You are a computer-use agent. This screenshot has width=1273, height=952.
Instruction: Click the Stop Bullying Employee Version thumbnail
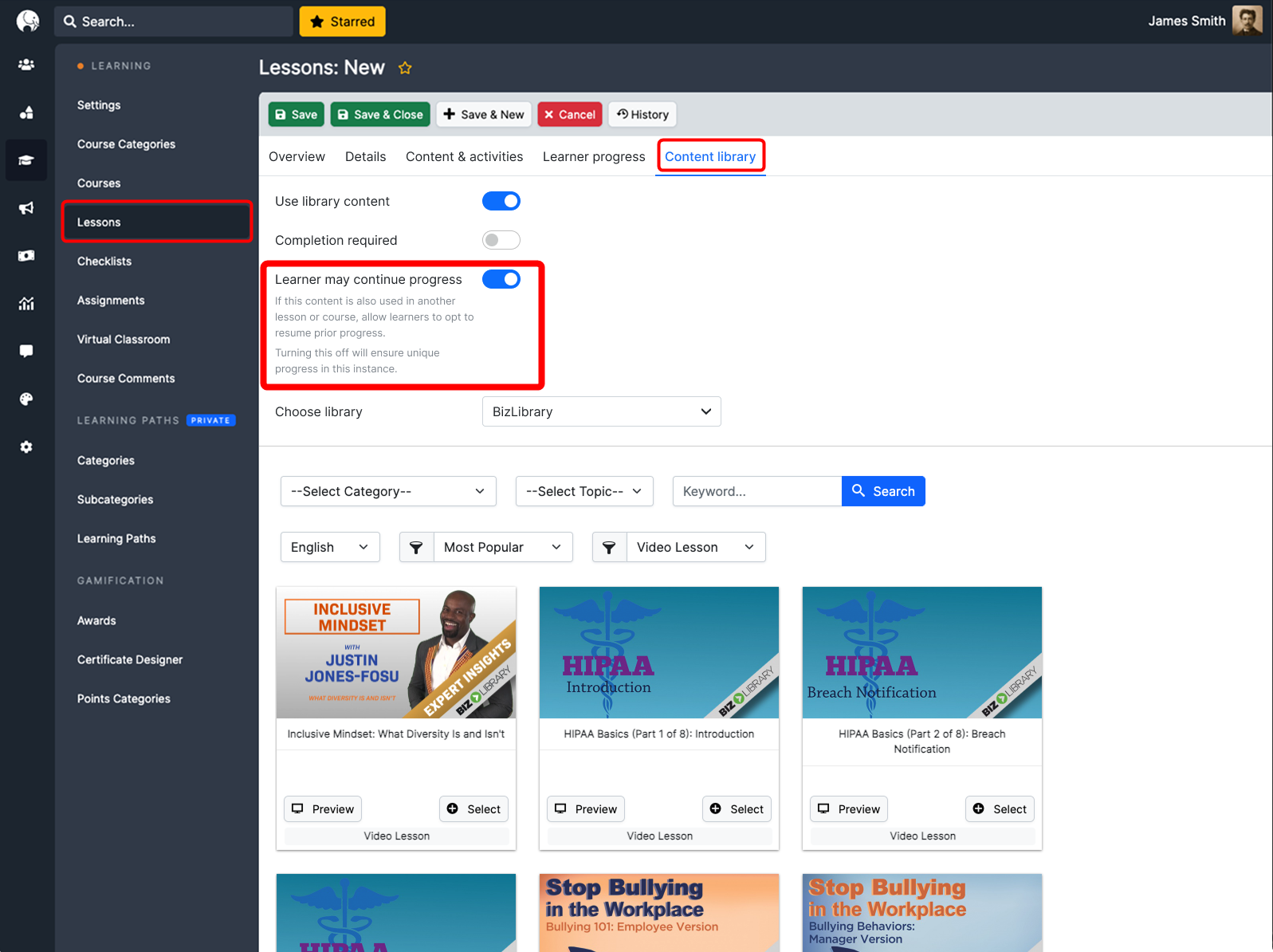pyautogui.click(x=659, y=913)
